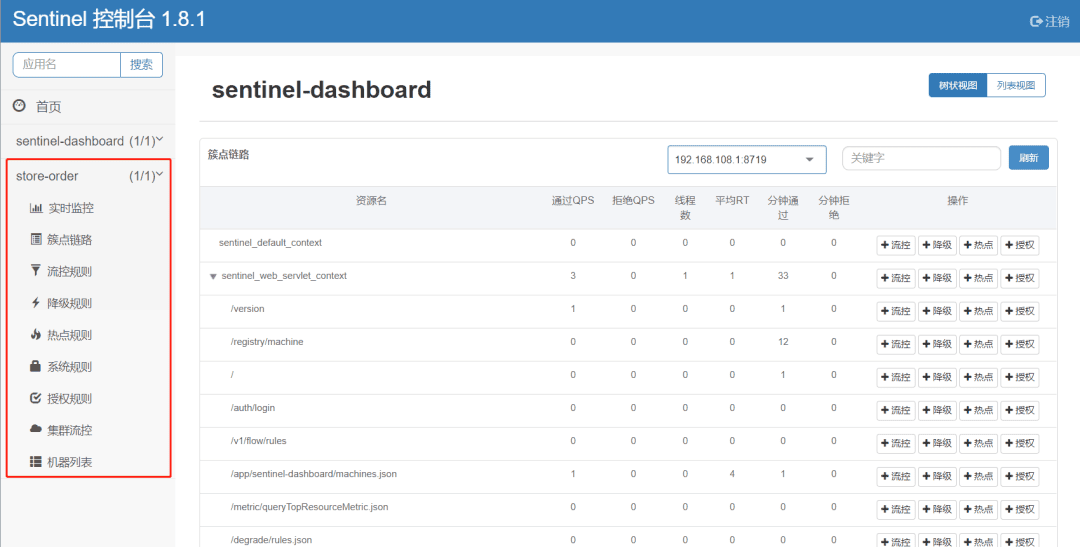Click the 降级规则 lightning bolt icon

(37, 303)
